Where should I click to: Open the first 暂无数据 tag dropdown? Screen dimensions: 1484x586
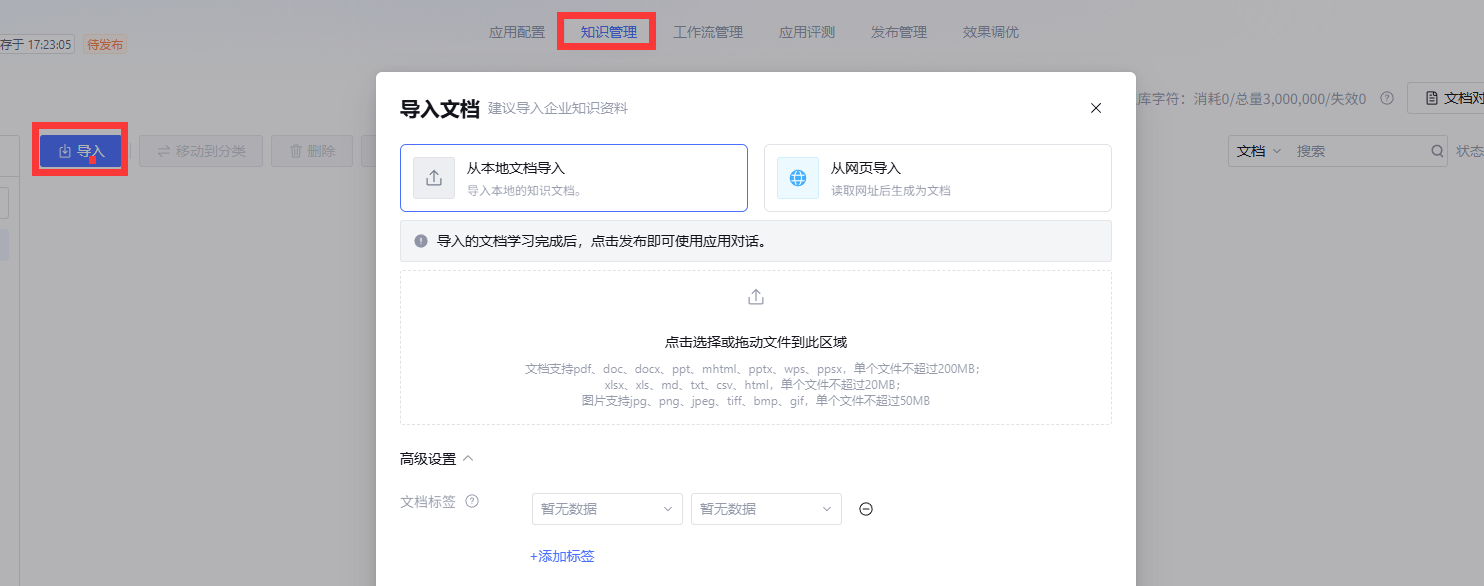pos(606,509)
